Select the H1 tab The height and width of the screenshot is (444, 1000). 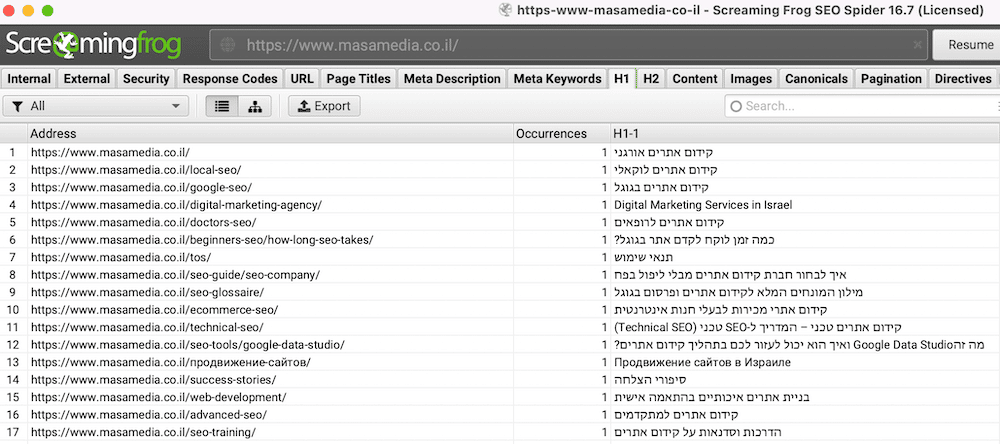[x=622, y=78]
